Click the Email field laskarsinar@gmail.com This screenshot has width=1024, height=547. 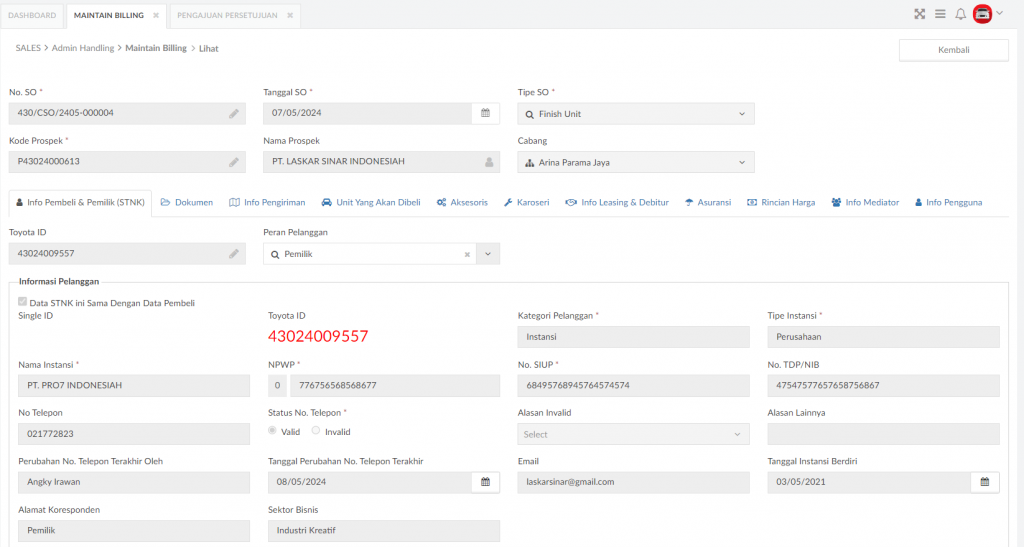point(633,482)
